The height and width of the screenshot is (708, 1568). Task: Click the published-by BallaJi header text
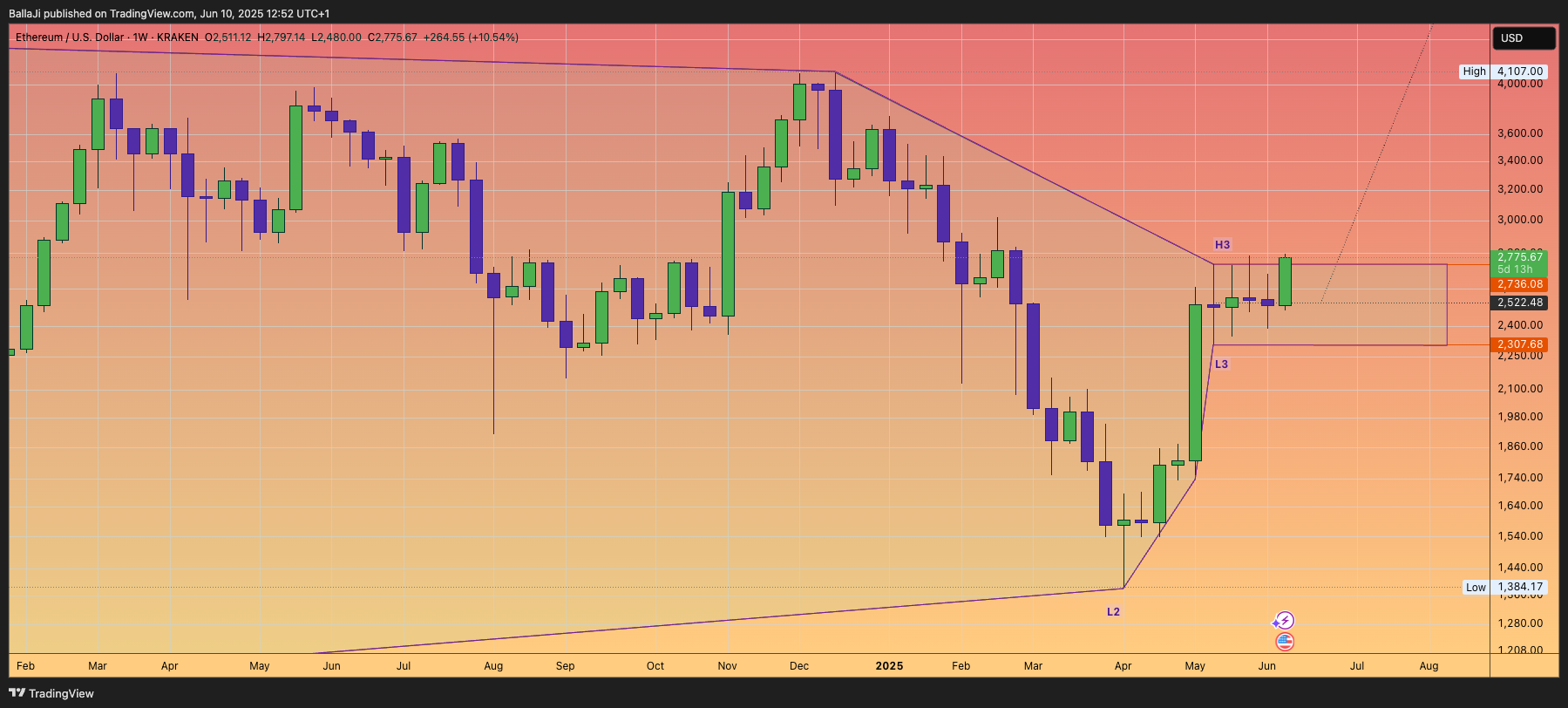[x=169, y=13]
